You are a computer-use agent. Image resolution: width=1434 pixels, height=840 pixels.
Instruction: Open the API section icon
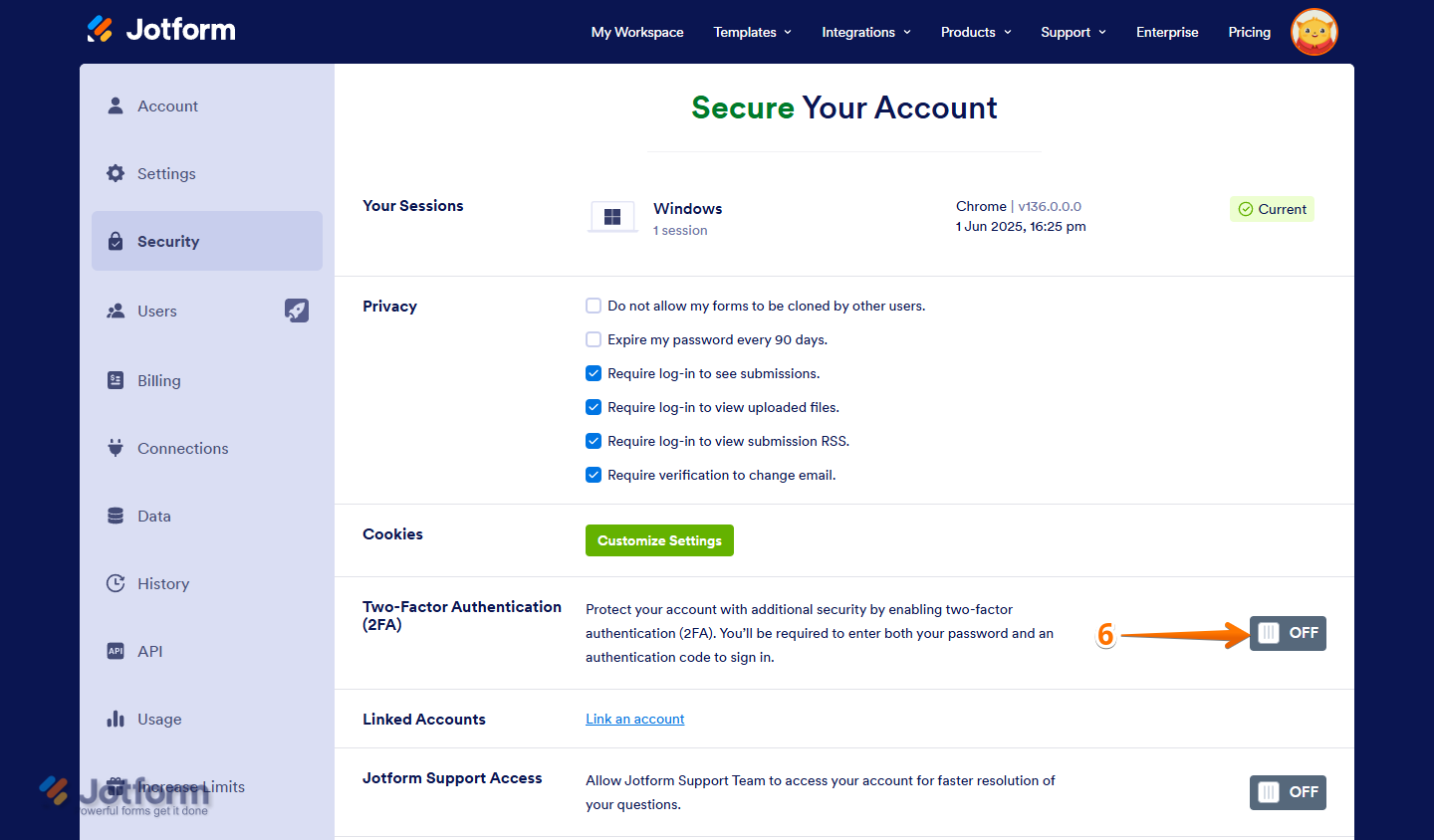tap(116, 651)
